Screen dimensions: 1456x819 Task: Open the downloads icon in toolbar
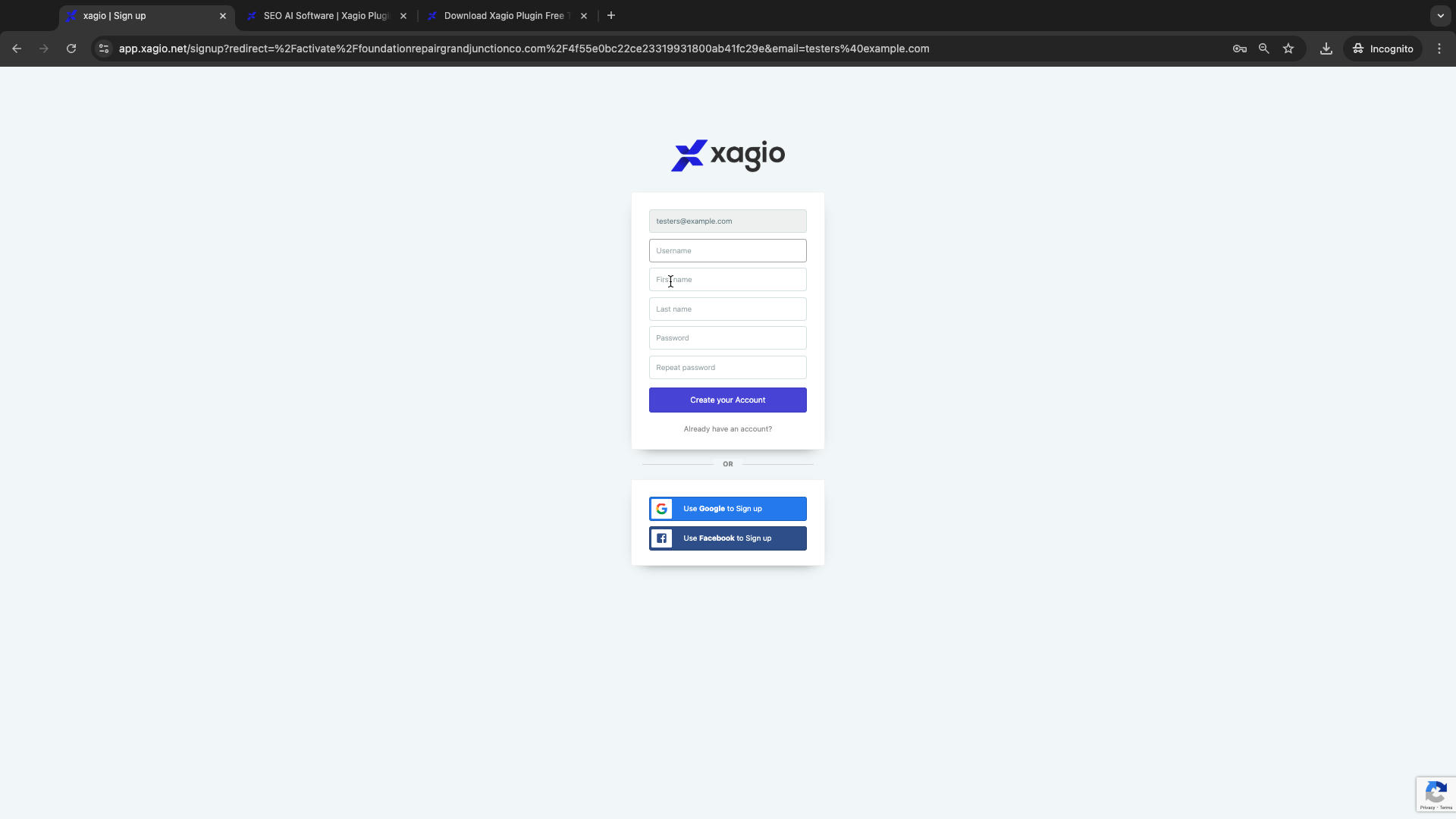click(1326, 49)
